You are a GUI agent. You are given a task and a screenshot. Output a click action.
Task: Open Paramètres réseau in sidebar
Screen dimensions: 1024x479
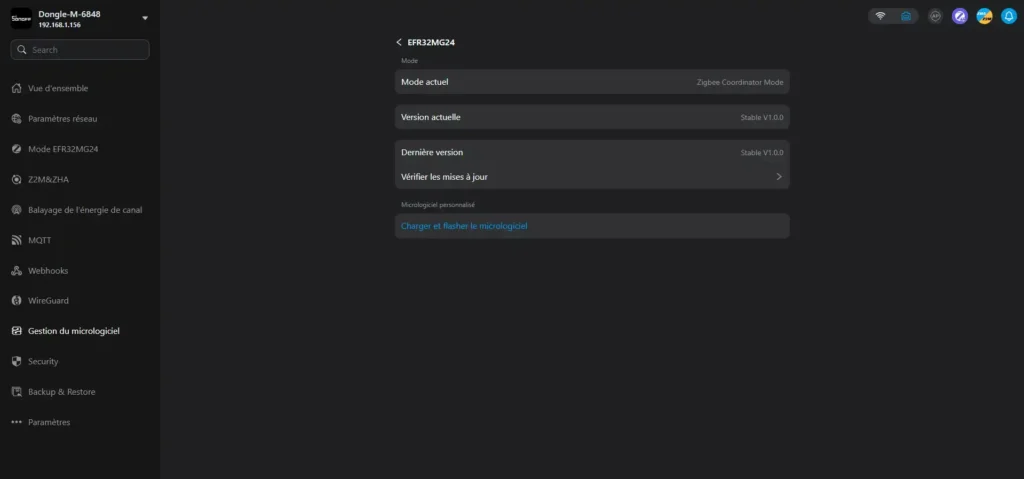62,119
